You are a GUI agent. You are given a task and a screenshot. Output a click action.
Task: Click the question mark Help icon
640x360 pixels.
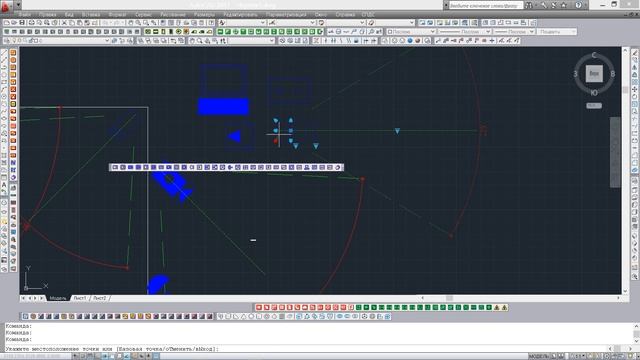pyautogui.click(x=578, y=5)
